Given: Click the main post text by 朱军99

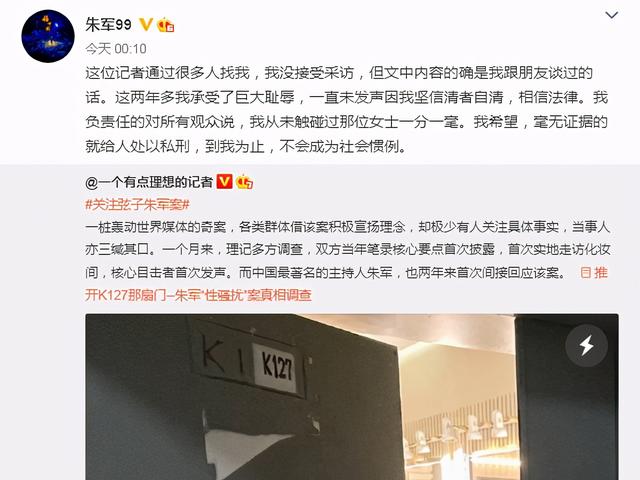Looking at the screenshot, I should [x=347, y=109].
